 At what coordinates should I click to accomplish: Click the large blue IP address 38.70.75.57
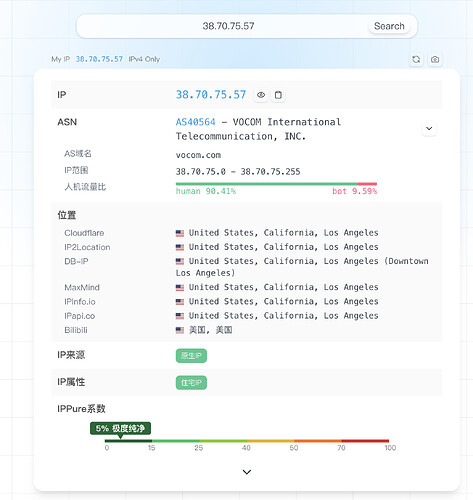click(x=211, y=95)
